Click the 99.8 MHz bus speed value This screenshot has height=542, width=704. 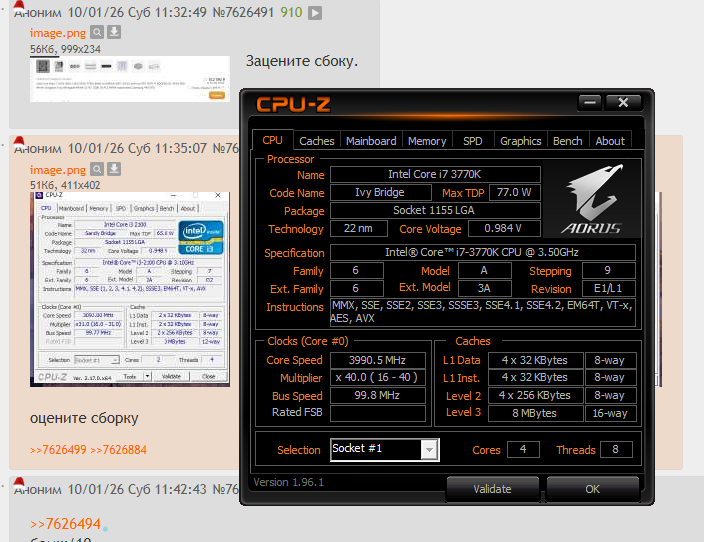point(378,395)
